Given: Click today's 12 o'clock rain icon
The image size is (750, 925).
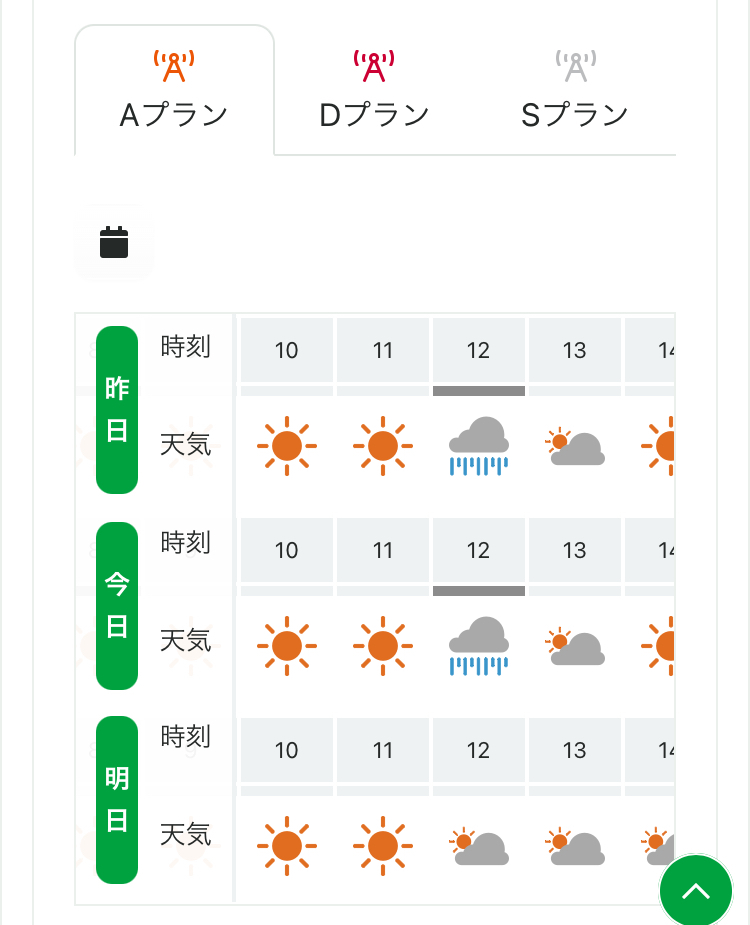Looking at the screenshot, I should 479,646.
